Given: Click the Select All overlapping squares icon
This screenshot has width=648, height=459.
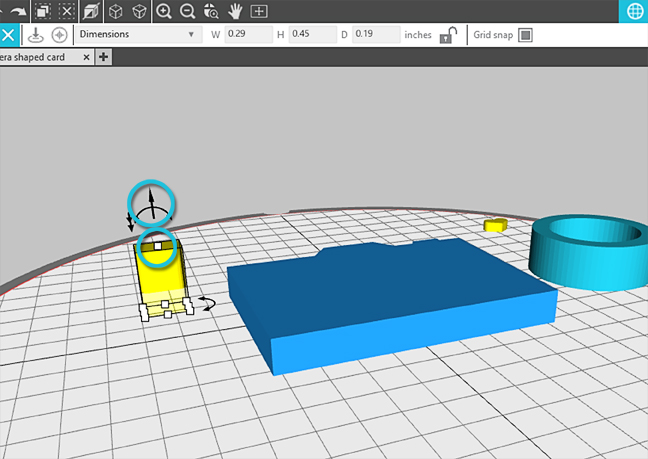Looking at the screenshot, I should click(x=43, y=11).
